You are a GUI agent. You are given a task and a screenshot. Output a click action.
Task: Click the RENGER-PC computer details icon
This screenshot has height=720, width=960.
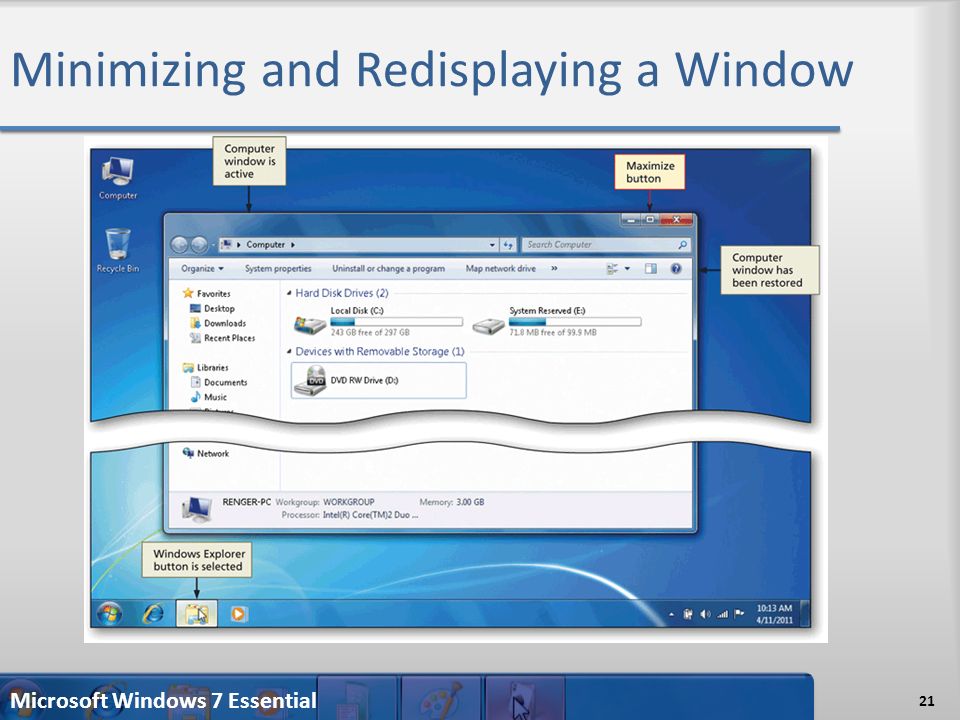pyautogui.click(x=197, y=510)
